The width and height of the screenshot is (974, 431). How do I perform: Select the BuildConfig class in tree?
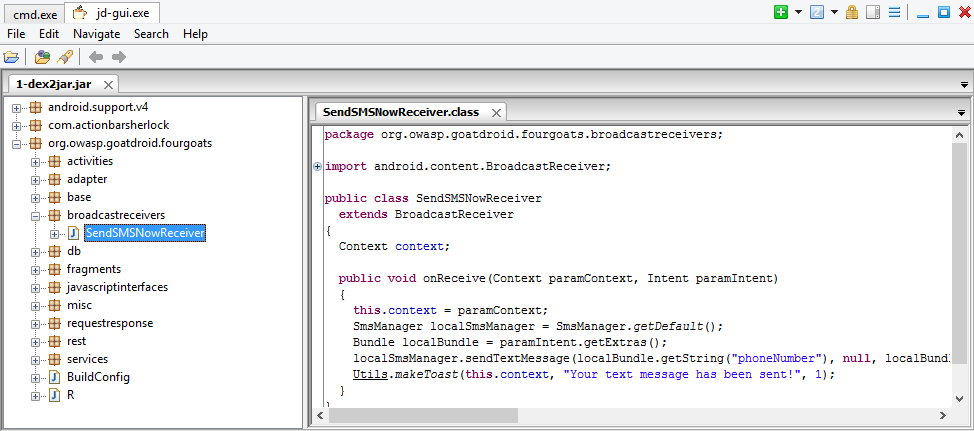pos(97,377)
